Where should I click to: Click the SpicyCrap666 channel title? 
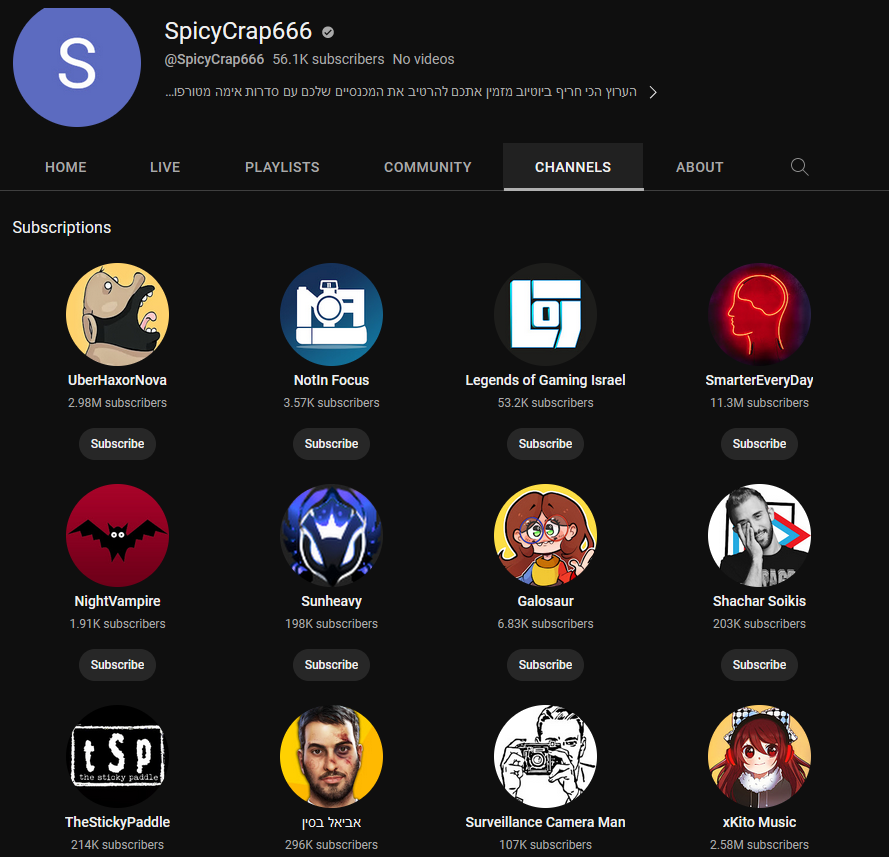(x=238, y=31)
